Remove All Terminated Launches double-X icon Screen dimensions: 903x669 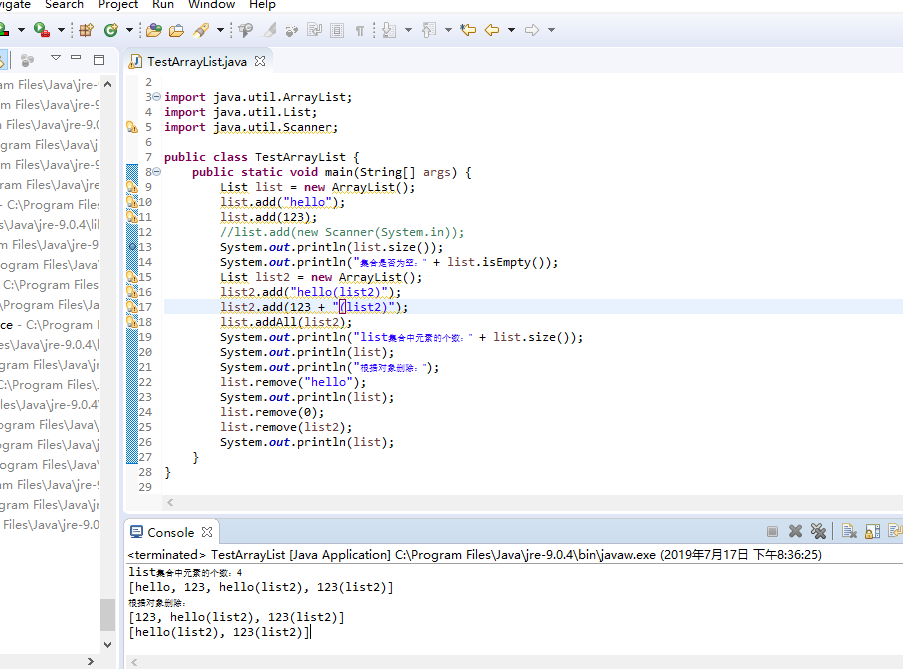coord(818,531)
